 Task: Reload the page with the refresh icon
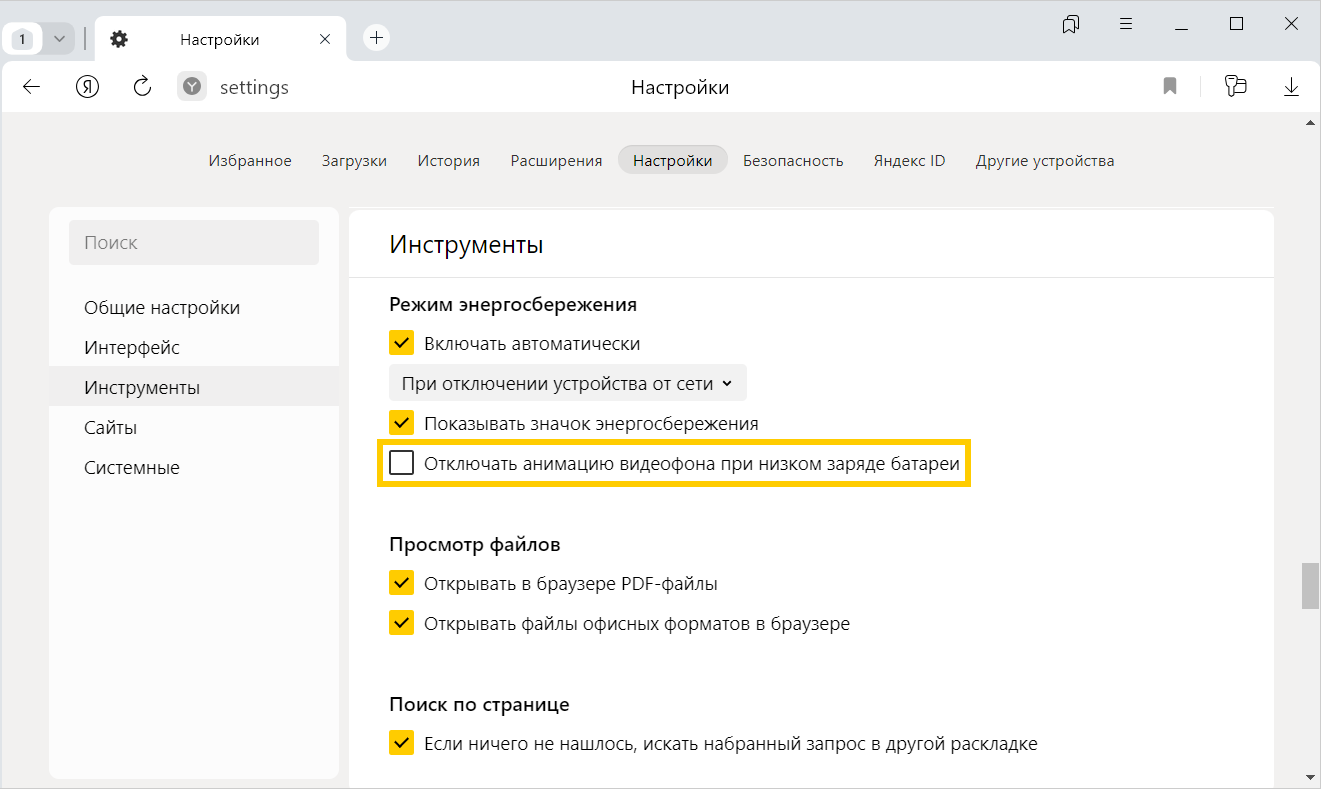pyautogui.click(x=142, y=87)
